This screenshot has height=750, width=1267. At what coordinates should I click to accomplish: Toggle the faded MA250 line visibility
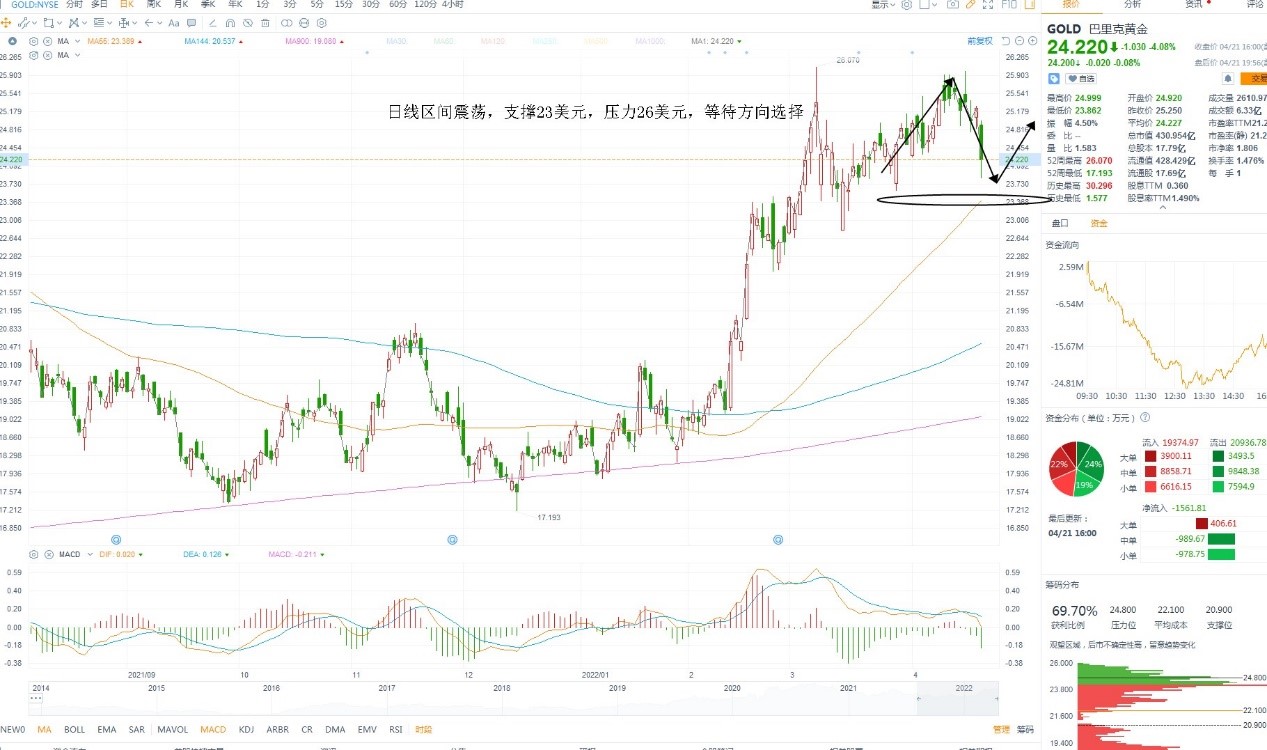pyautogui.click(x=545, y=41)
